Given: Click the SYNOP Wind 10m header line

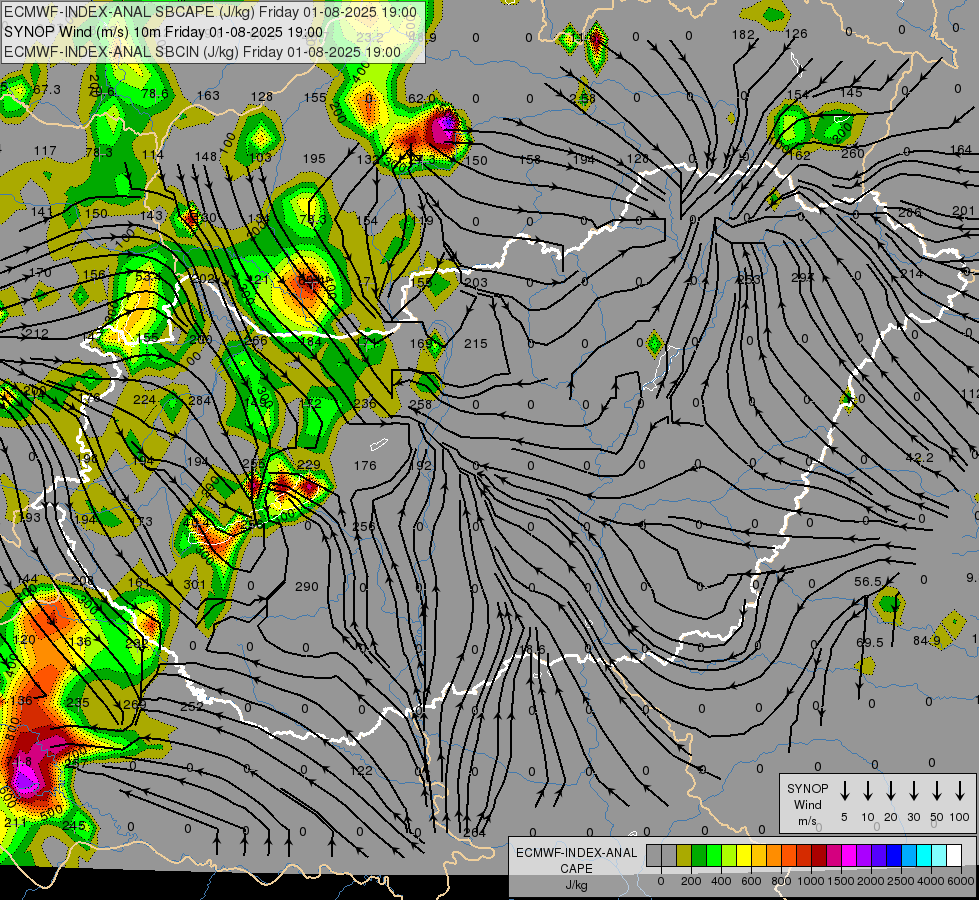Looking at the screenshot, I should 164,32.
